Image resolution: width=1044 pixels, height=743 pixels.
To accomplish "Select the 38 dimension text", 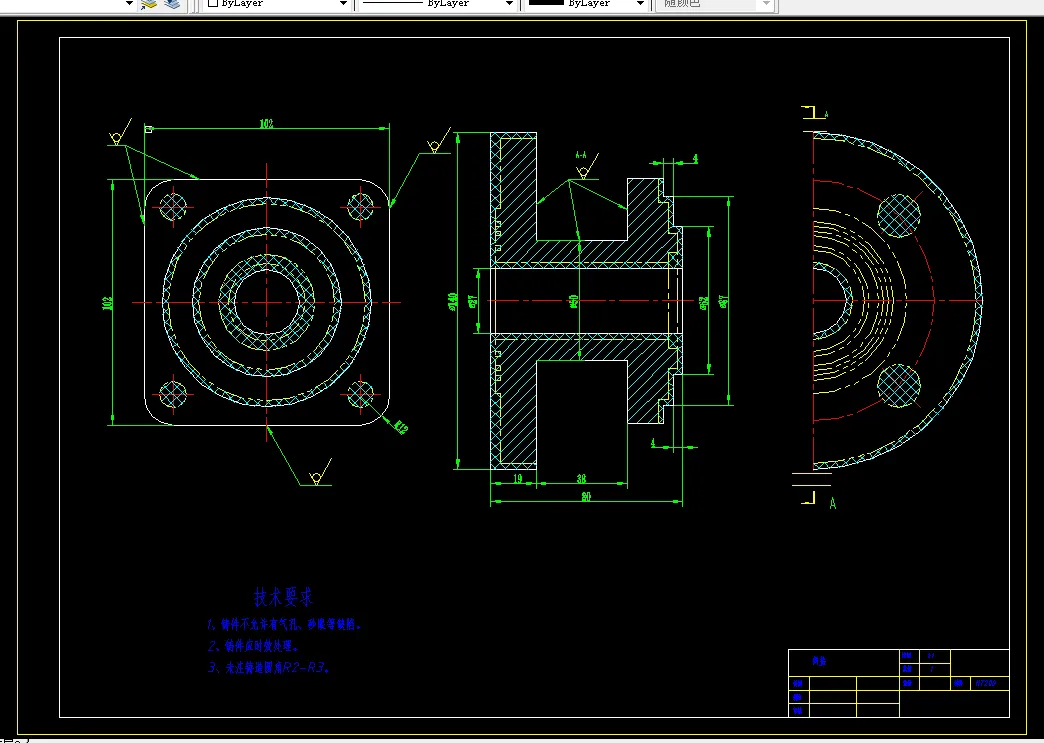I will tap(581, 478).
